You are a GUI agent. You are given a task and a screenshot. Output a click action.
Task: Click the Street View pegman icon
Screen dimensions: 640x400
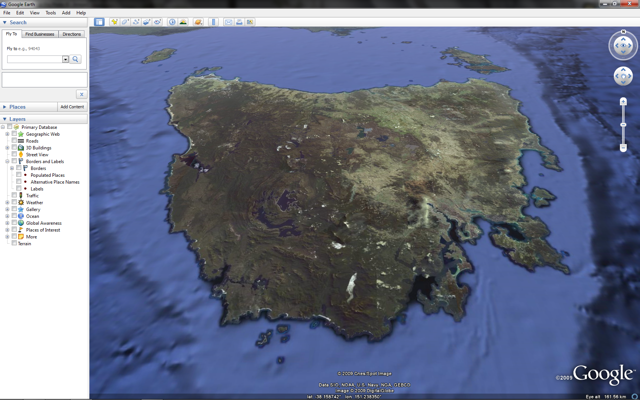pos(21,155)
